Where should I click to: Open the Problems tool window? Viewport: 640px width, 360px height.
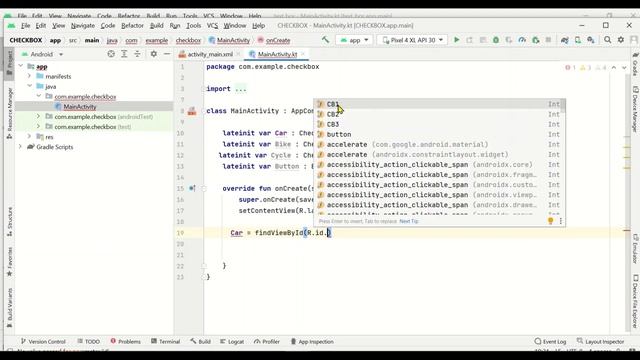click(x=125, y=341)
